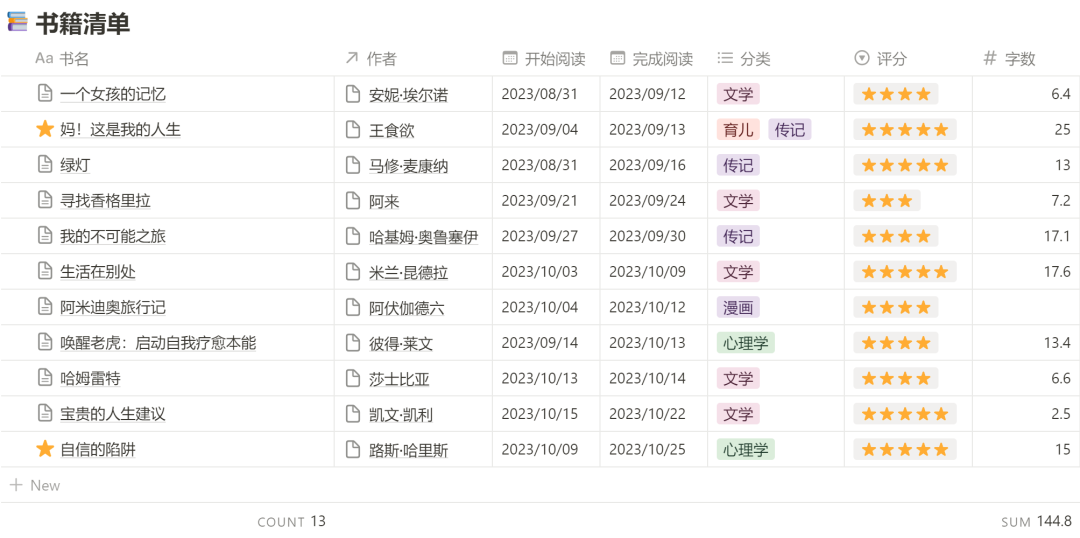
Task: Click start date 2023/09/04
Action: [540, 130]
